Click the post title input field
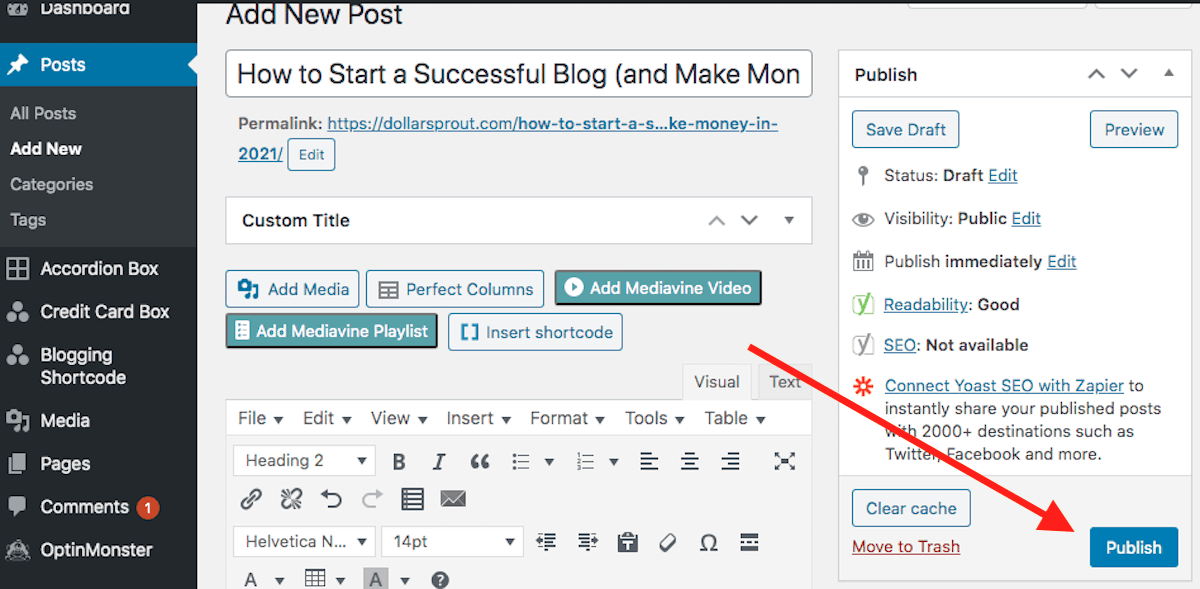 tap(518, 73)
